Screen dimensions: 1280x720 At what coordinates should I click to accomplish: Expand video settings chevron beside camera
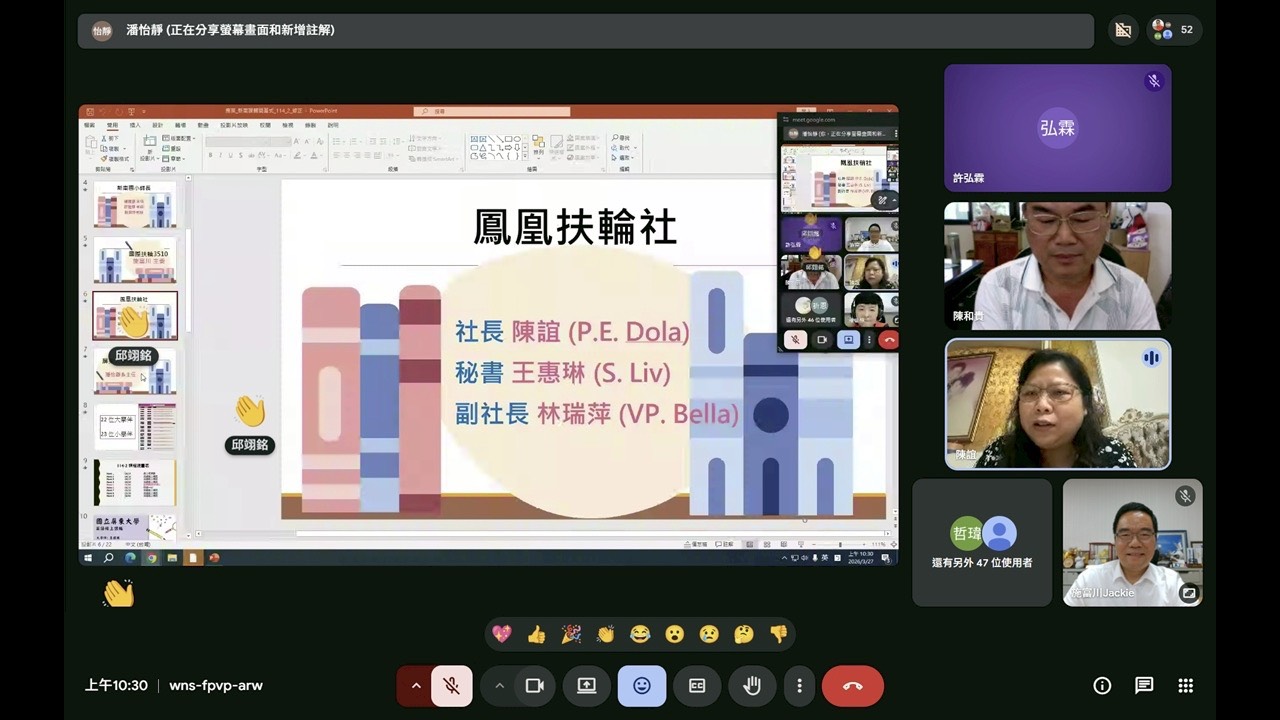(499, 686)
